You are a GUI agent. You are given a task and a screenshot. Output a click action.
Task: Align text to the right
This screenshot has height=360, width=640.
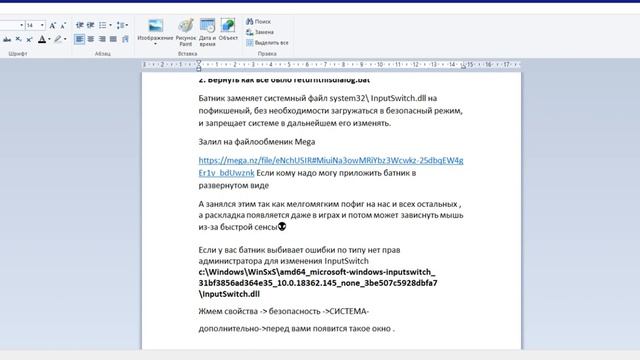pyautogui.click(x=102, y=39)
